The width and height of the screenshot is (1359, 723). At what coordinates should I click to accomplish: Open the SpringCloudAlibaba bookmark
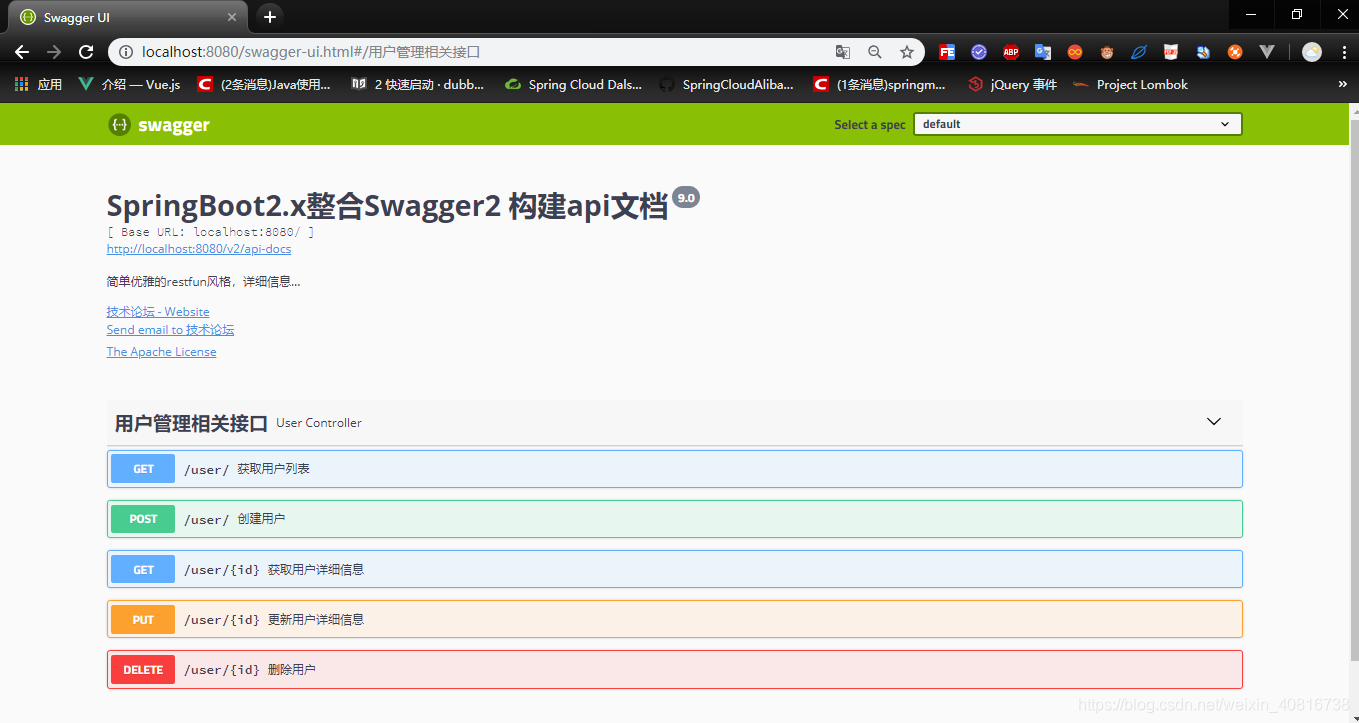(727, 85)
